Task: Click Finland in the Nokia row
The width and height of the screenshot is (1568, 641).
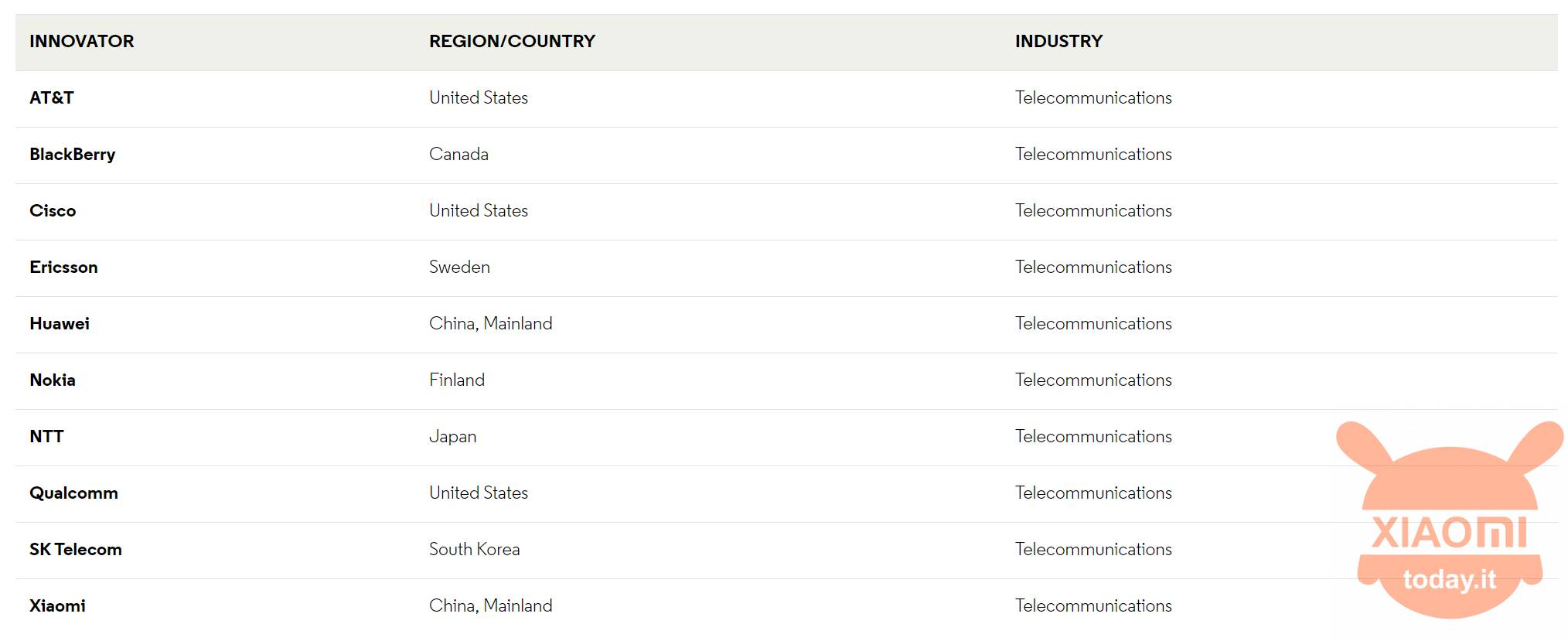Action: [457, 380]
